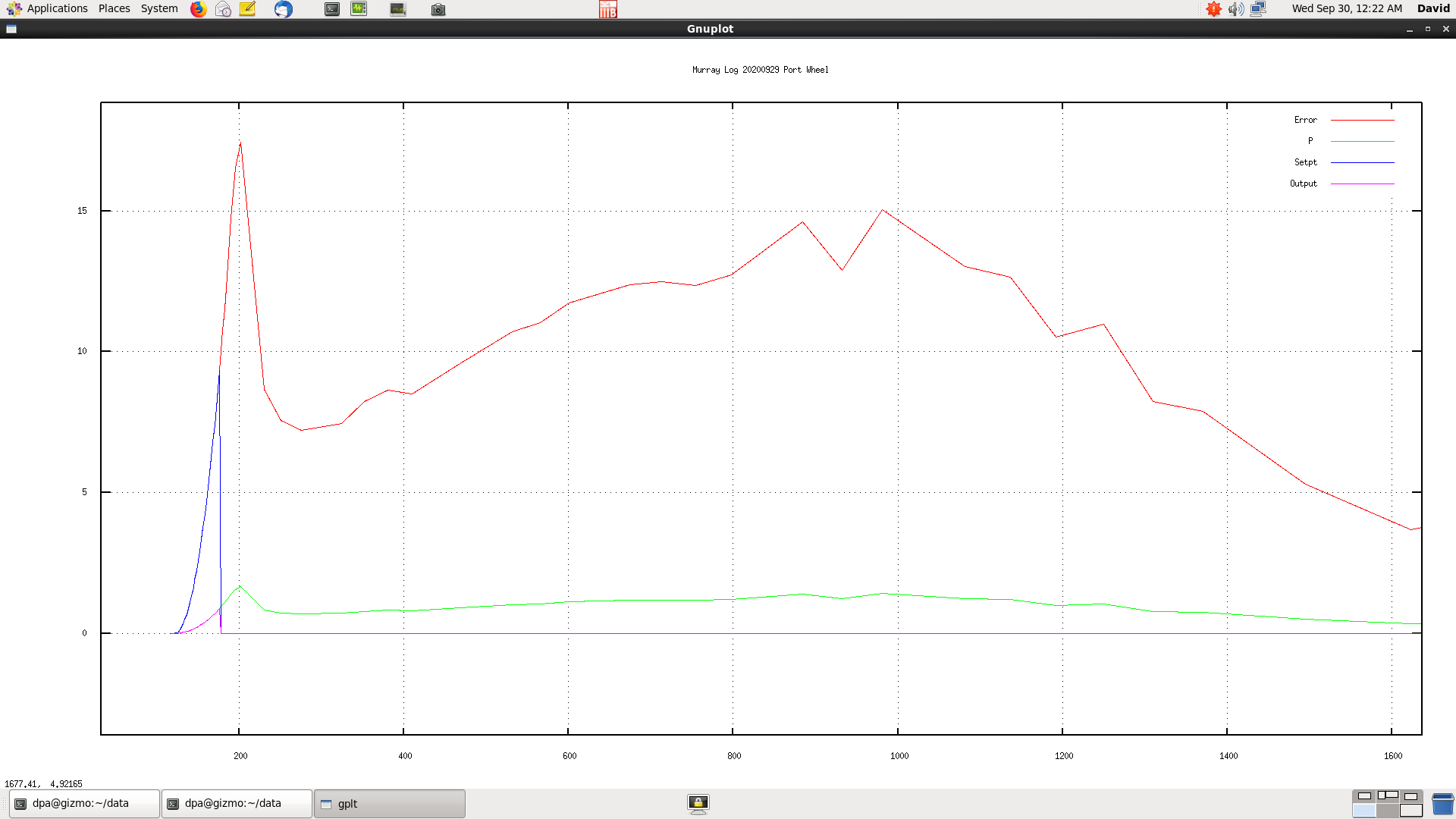Open the trash bin in bottom panel
Screen dimensions: 1456x819
(1442, 804)
